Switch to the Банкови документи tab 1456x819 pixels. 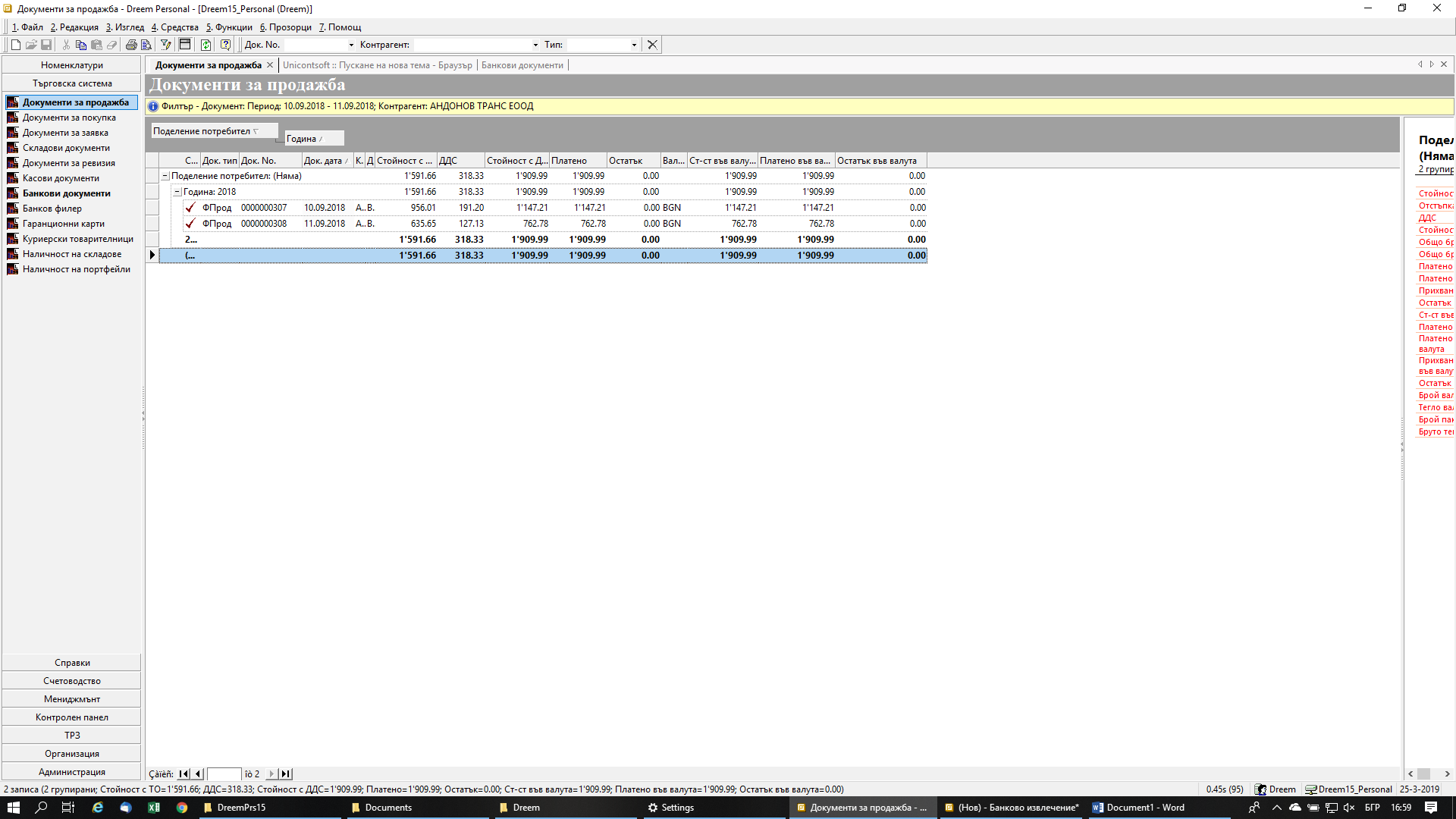tap(522, 65)
